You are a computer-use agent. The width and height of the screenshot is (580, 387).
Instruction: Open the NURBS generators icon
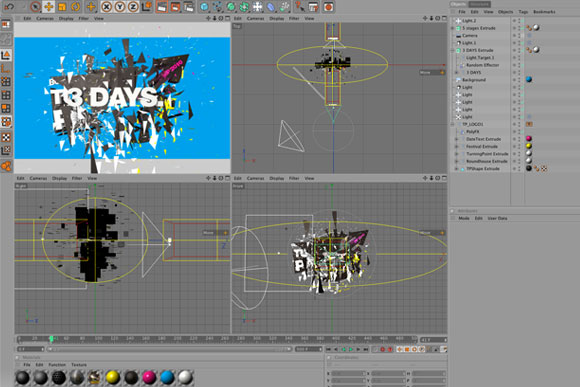click(x=231, y=6)
